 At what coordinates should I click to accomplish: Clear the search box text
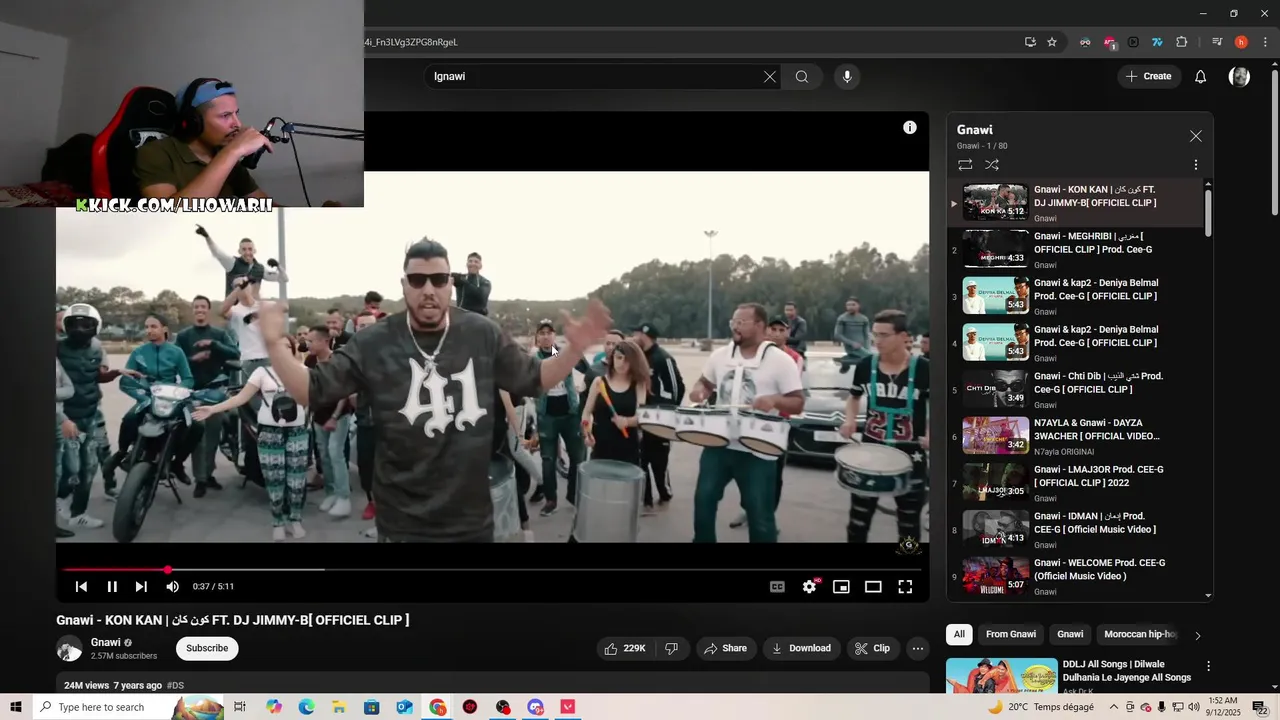[x=770, y=77]
